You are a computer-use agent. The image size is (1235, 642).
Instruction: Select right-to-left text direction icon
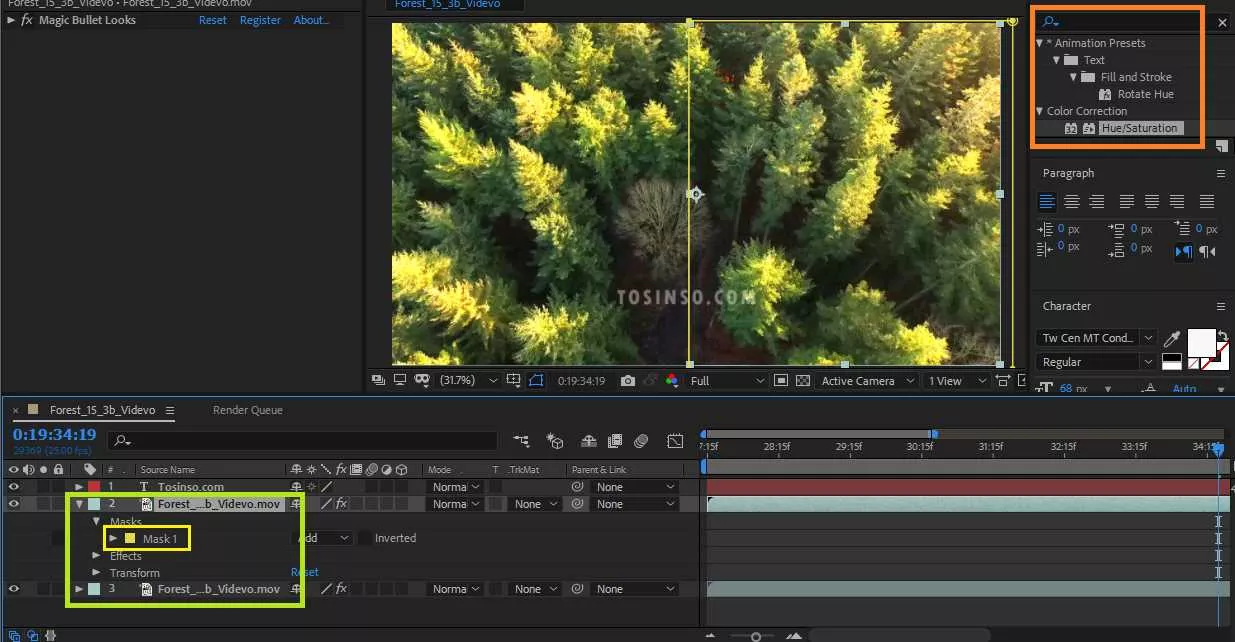(1207, 252)
